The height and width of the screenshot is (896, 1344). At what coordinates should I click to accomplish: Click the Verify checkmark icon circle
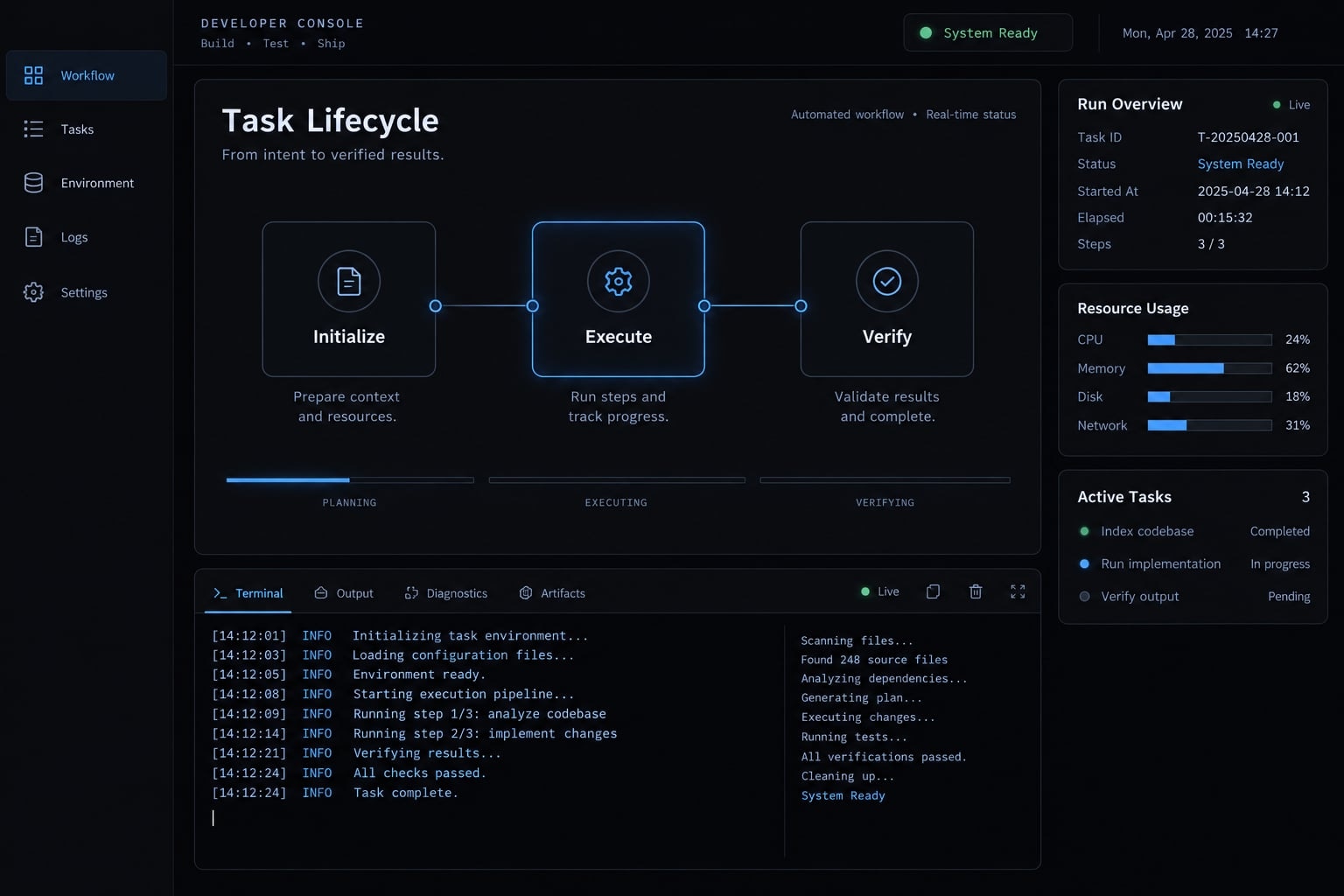(887, 281)
